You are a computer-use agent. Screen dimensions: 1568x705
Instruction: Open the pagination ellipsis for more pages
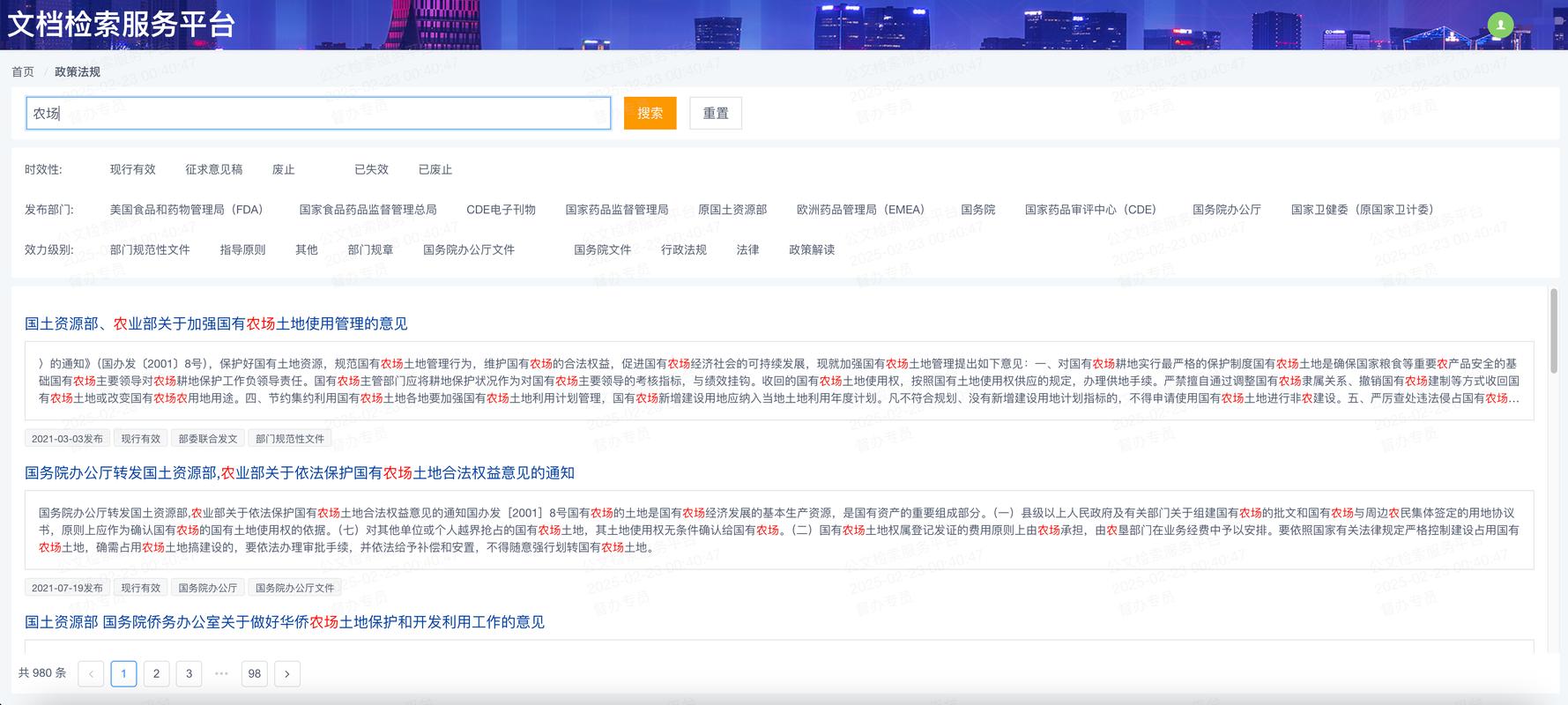[x=221, y=674]
